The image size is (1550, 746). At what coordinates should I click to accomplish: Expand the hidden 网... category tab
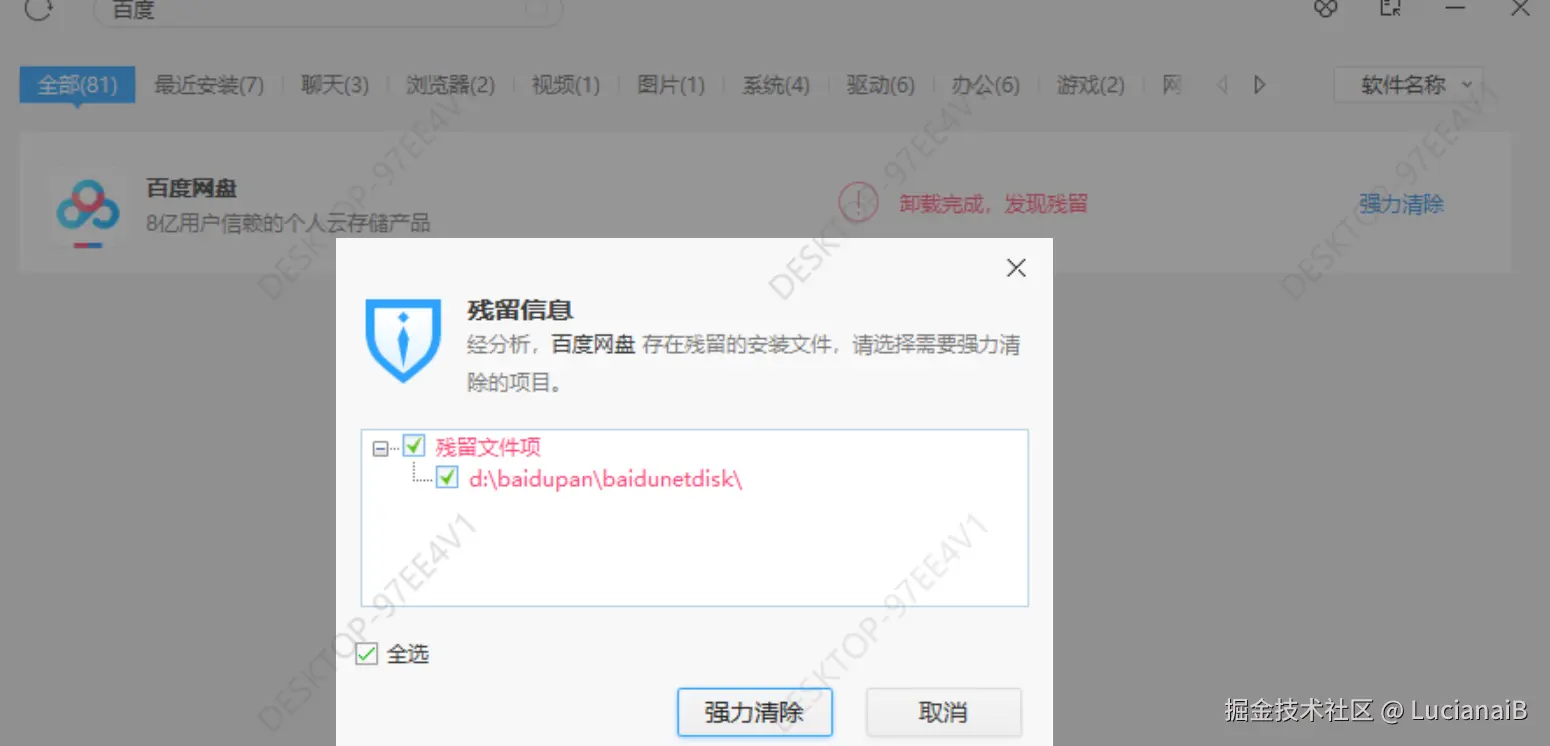(x=1171, y=85)
